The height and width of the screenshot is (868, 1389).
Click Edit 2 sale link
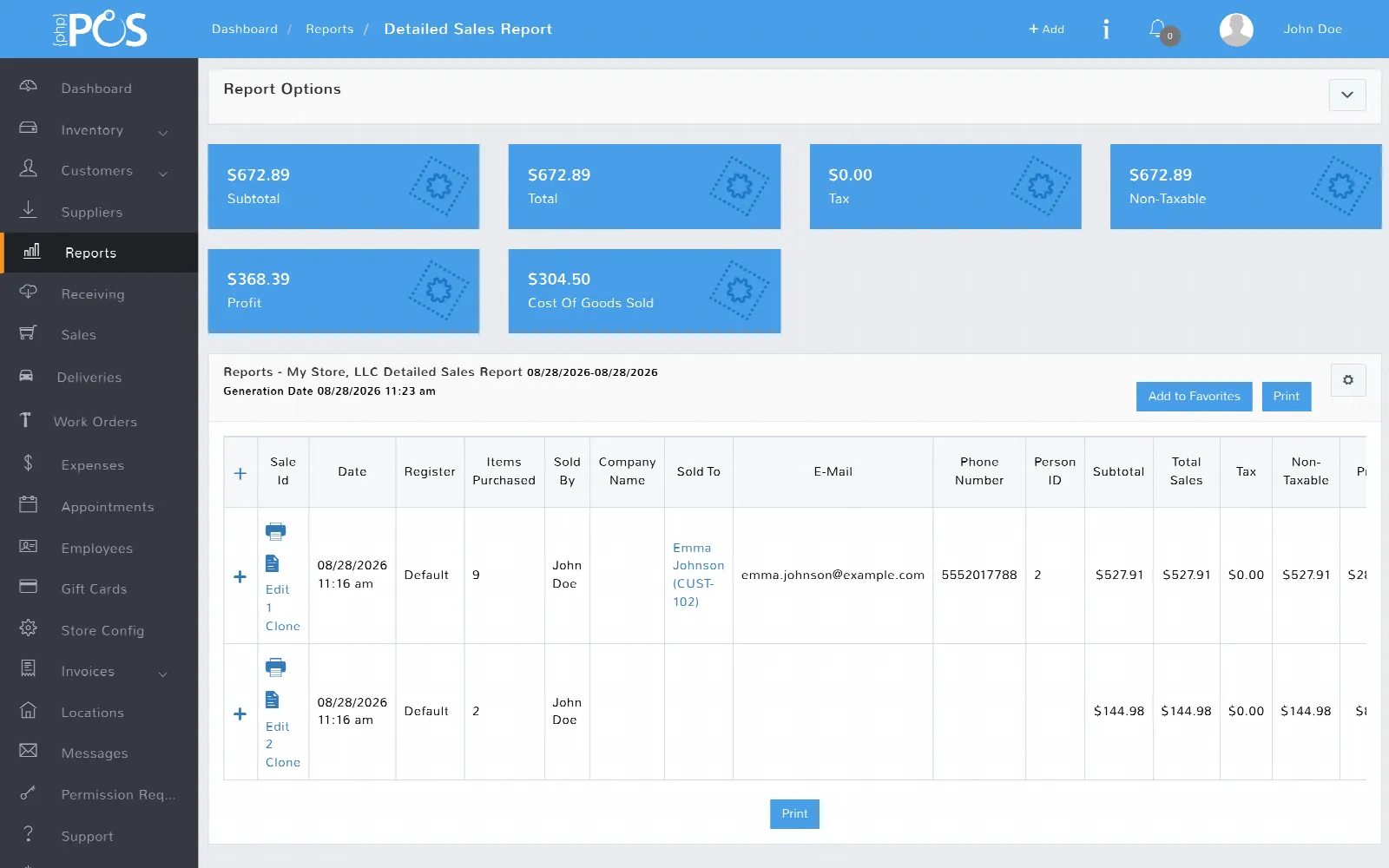pyautogui.click(x=277, y=735)
